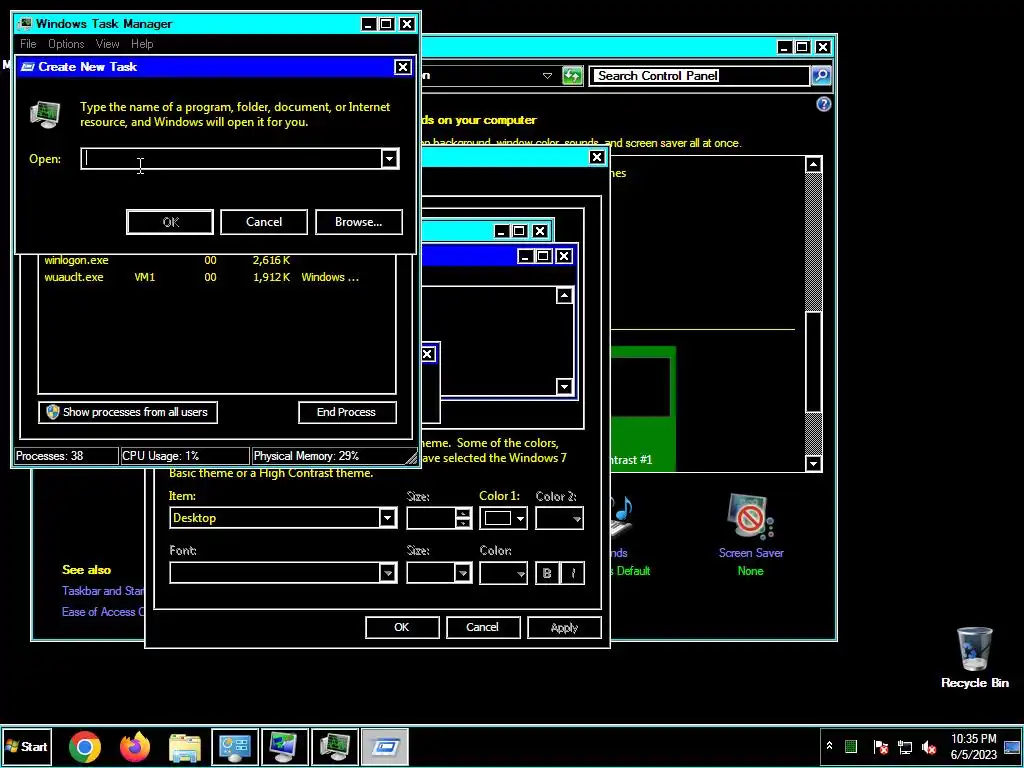Click Show processes from all users

128,412
